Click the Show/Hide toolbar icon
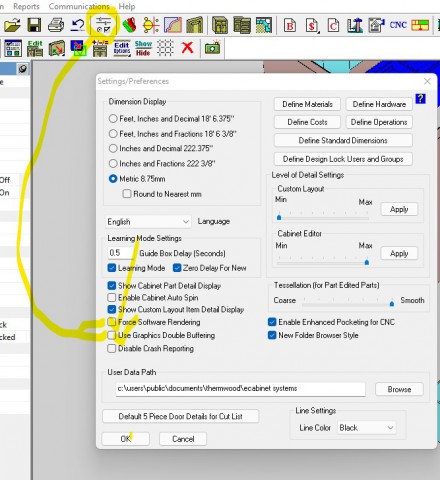The height and width of the screenshot is (480, 440). (x=143, y=48)
